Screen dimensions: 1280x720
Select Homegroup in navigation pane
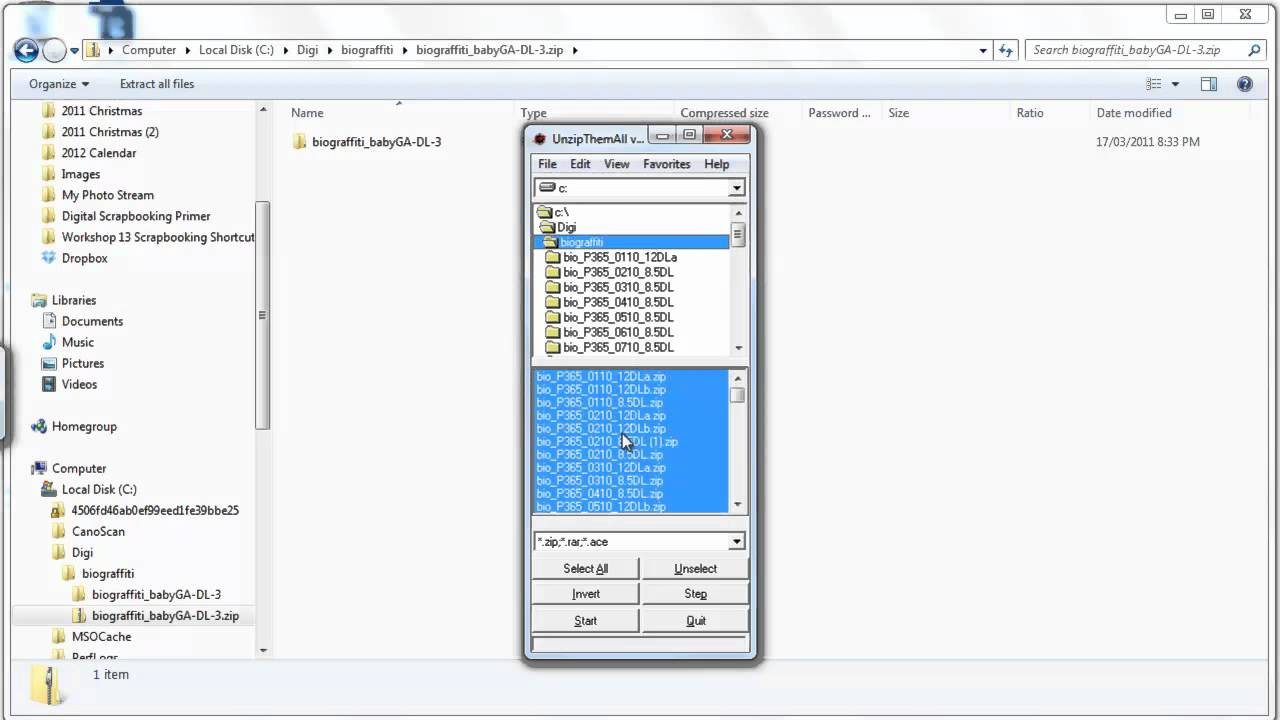coord(84,426)
